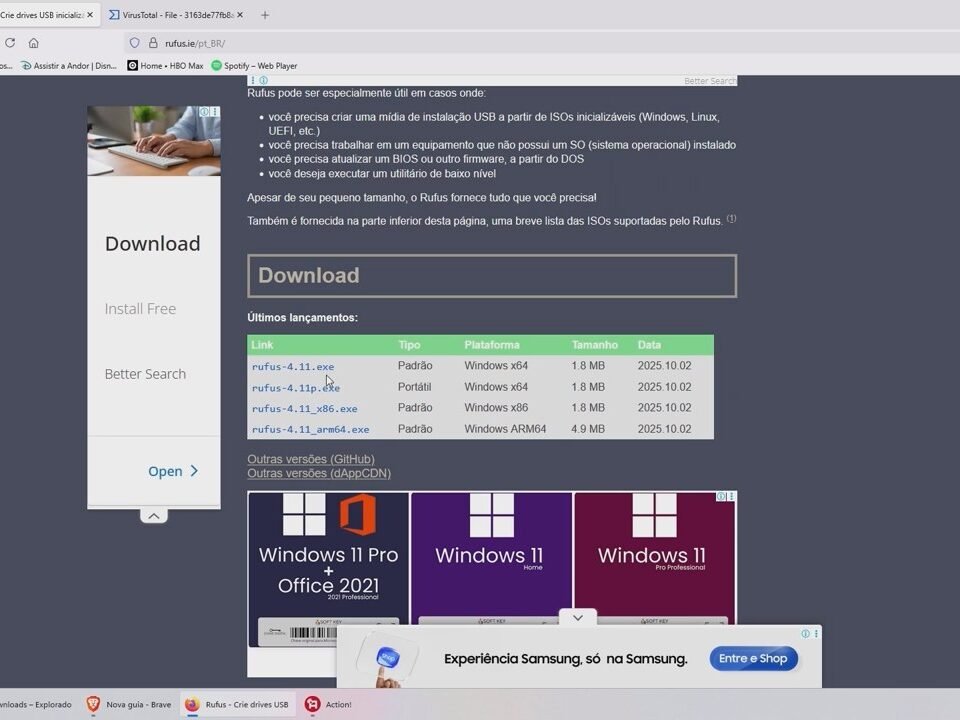Close the VirusTotal tab
Viewport: 960px width, 720px height.
[x=243, y=15]
